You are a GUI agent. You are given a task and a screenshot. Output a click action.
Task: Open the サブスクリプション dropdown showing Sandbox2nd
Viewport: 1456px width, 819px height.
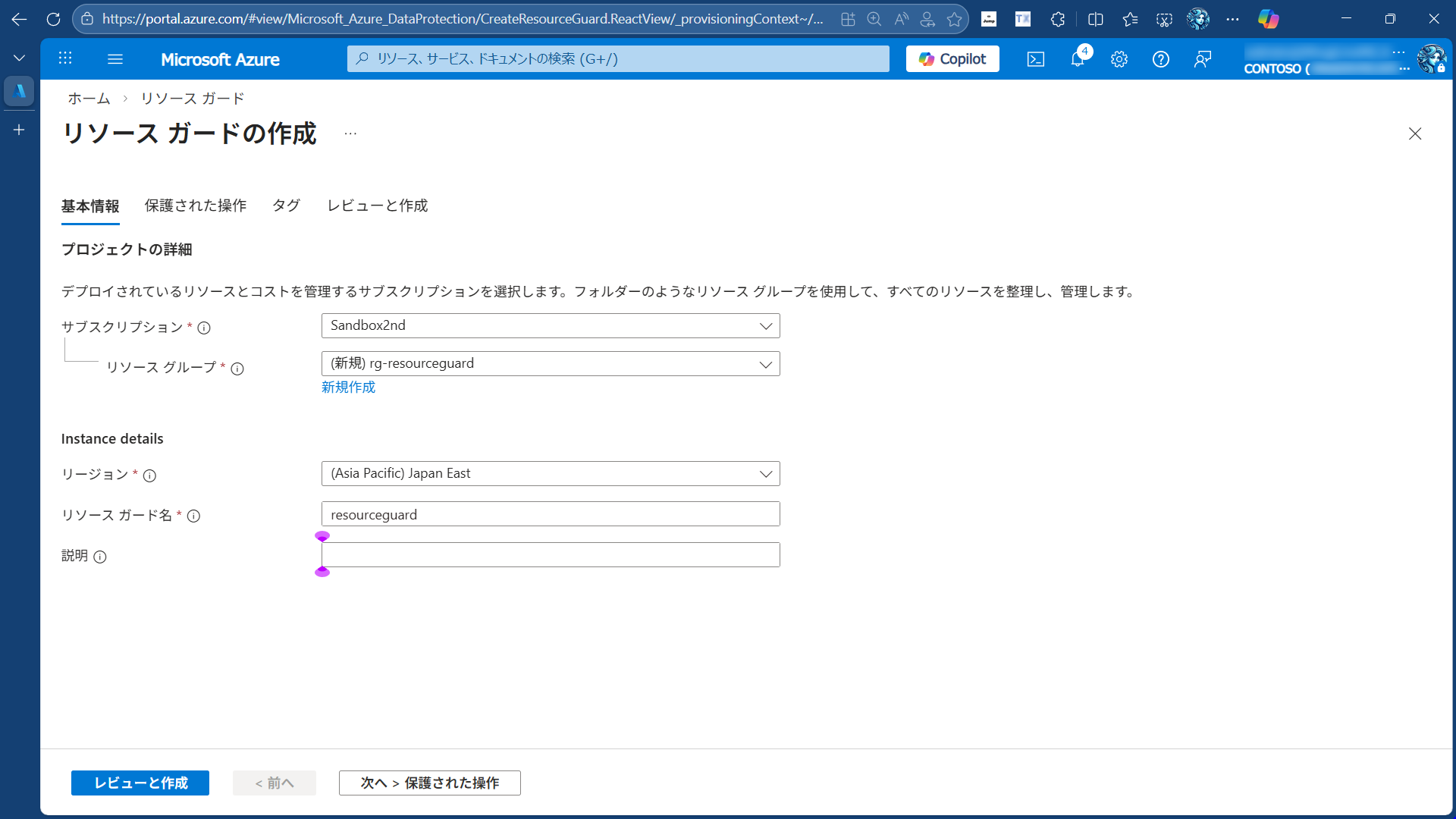click(550, 325)
